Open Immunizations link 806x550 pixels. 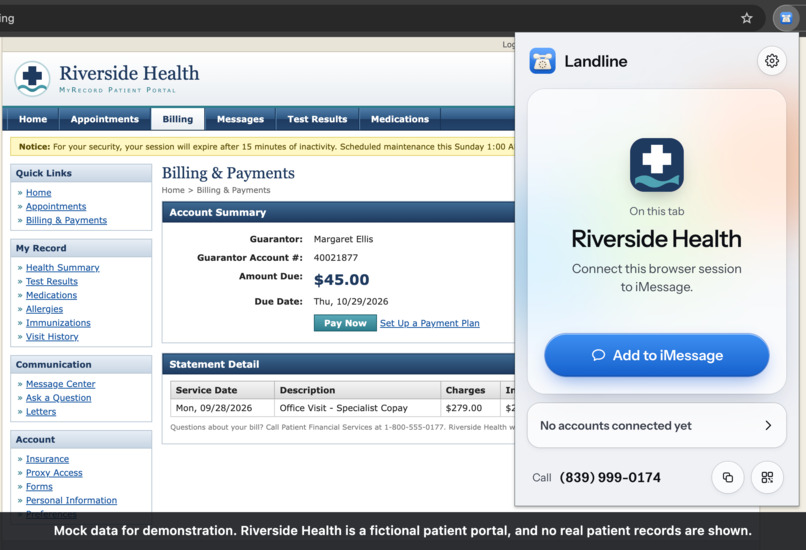tap(58, 323)
